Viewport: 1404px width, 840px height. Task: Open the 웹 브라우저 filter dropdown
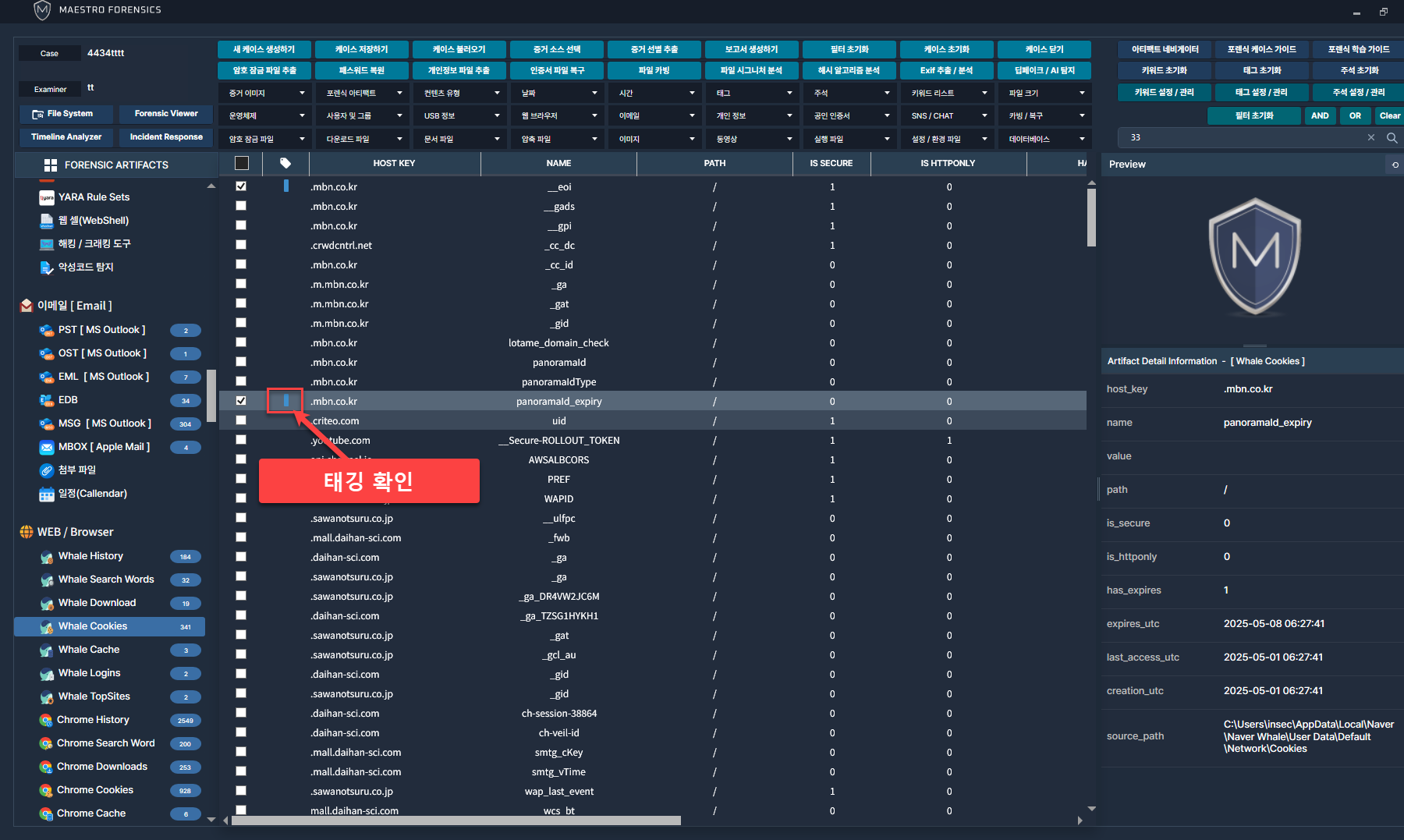(557, 116)
